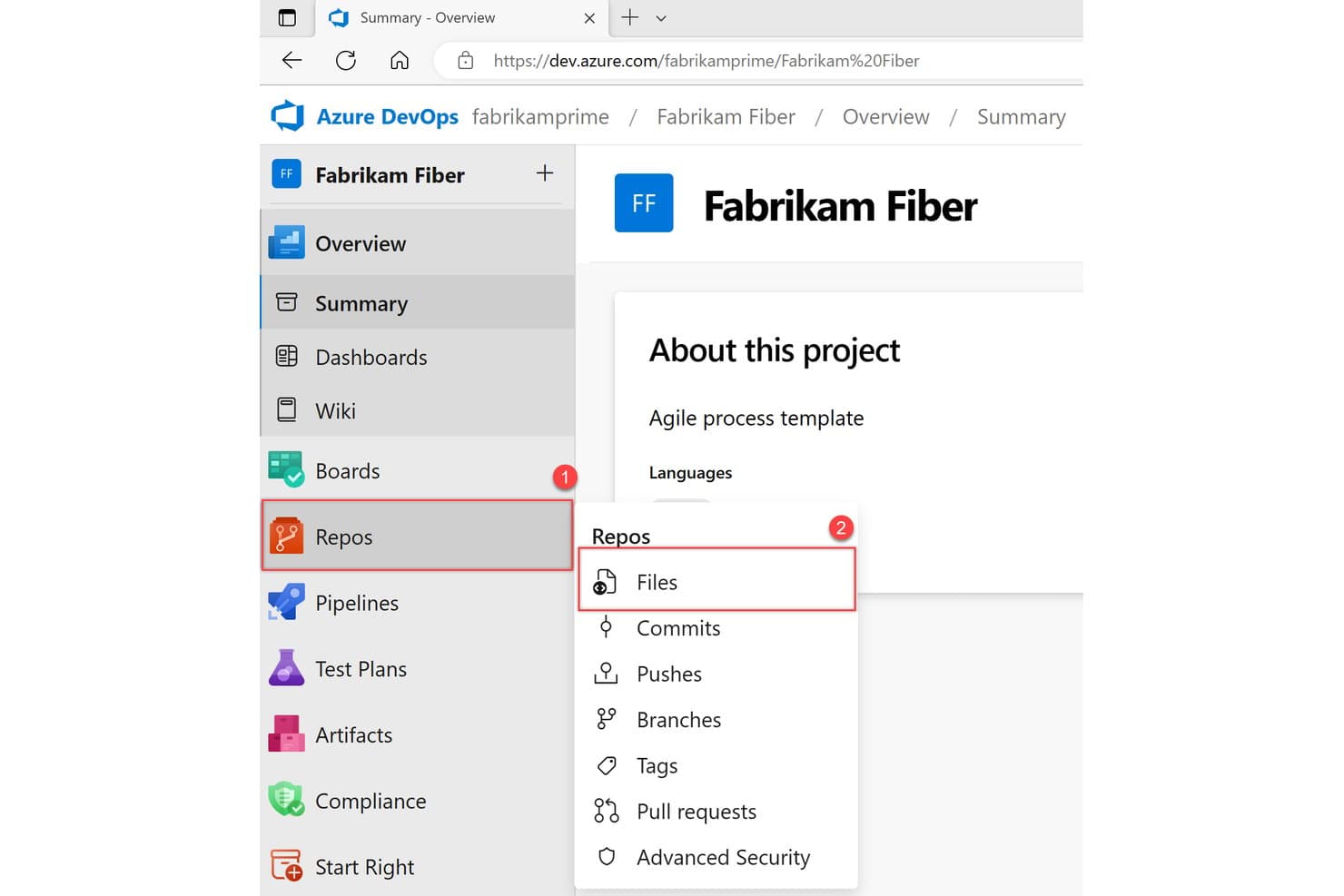Click the fabrikamprime organization breadcrumb link
Viewport: 1344px width, 896px height.
[x=540, y=117]
